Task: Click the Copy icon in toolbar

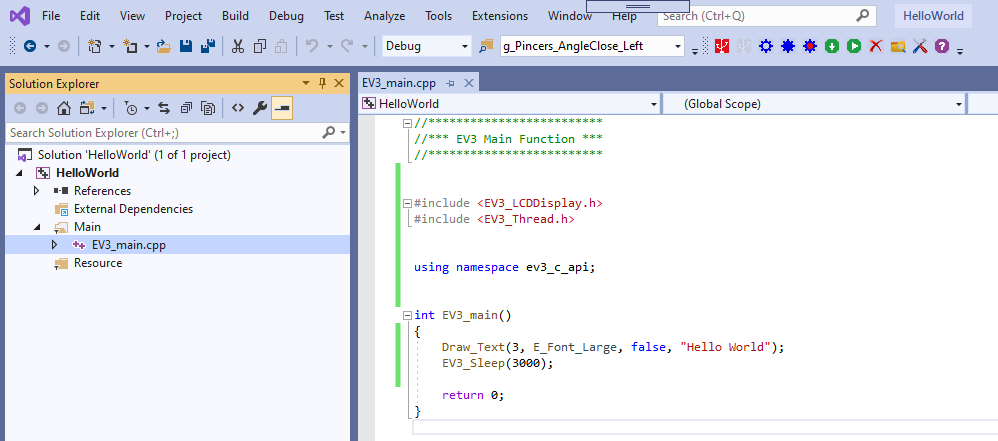Action: [260, 46]
